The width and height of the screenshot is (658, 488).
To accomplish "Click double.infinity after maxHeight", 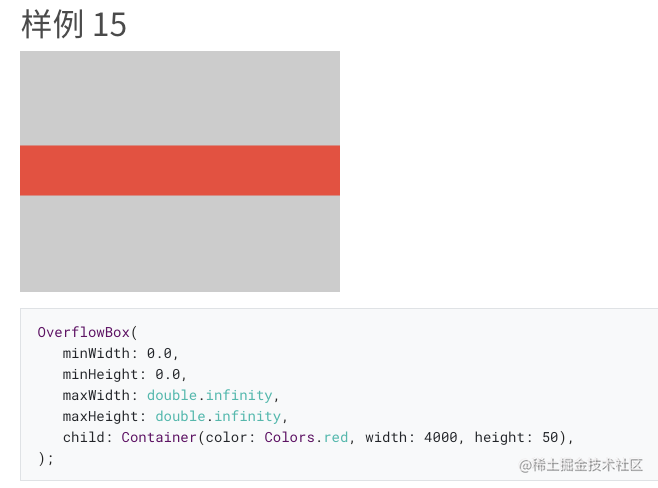I will (218, 416).
